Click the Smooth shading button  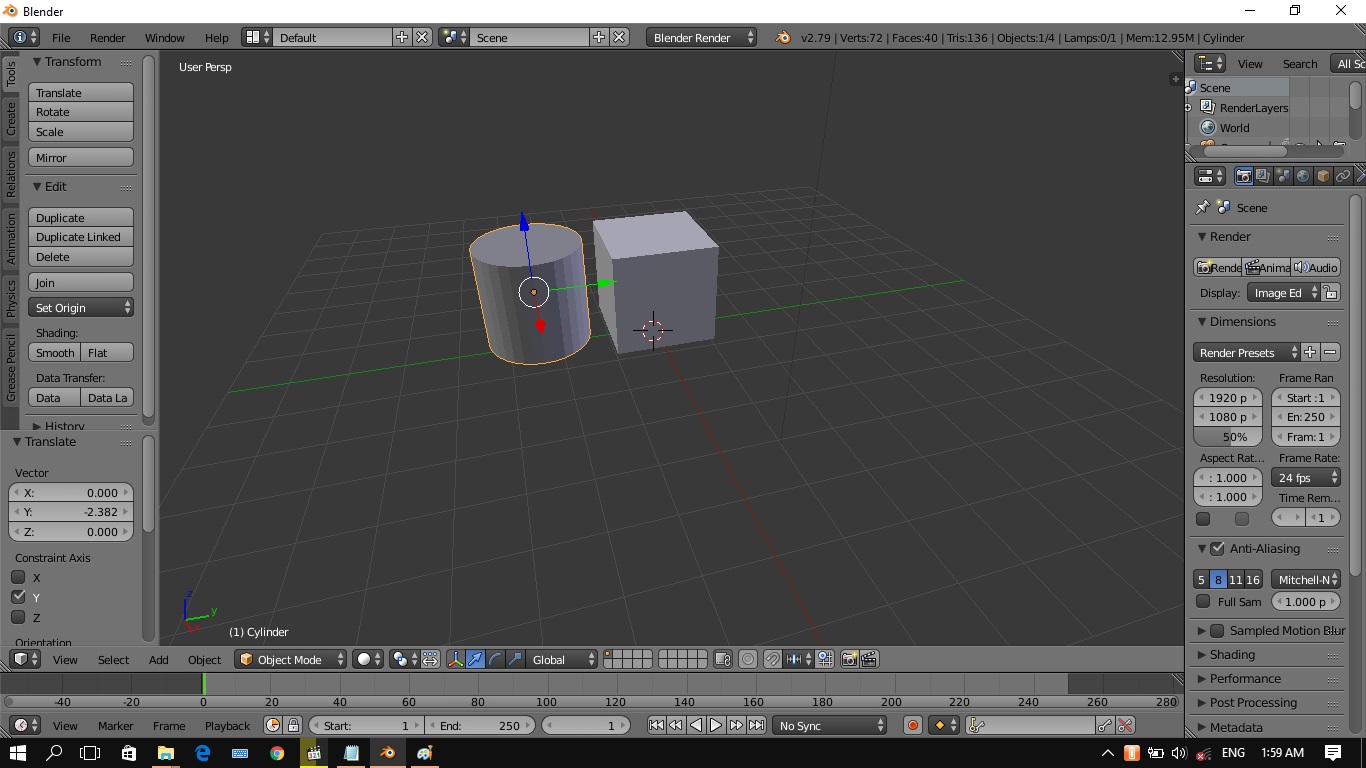[x=54, y=352]
